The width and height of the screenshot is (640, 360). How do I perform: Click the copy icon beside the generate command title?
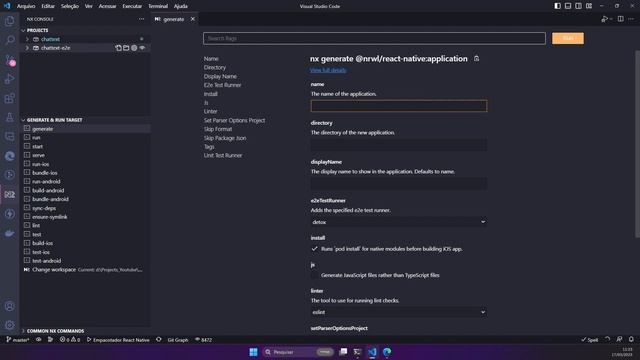(476, 59)
